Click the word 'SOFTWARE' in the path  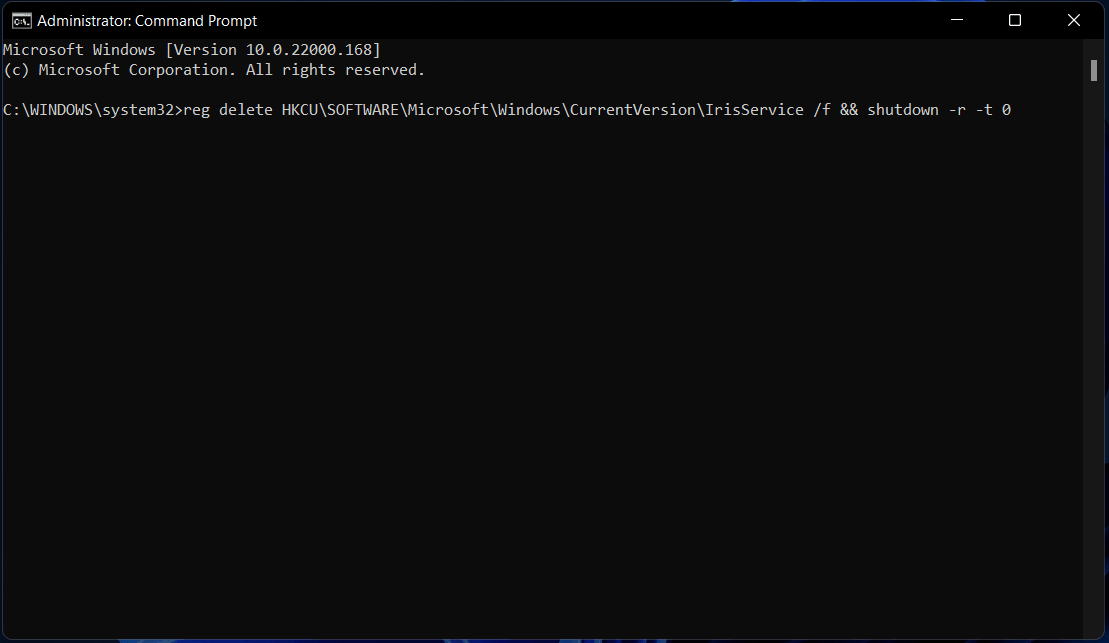(363, 110)
